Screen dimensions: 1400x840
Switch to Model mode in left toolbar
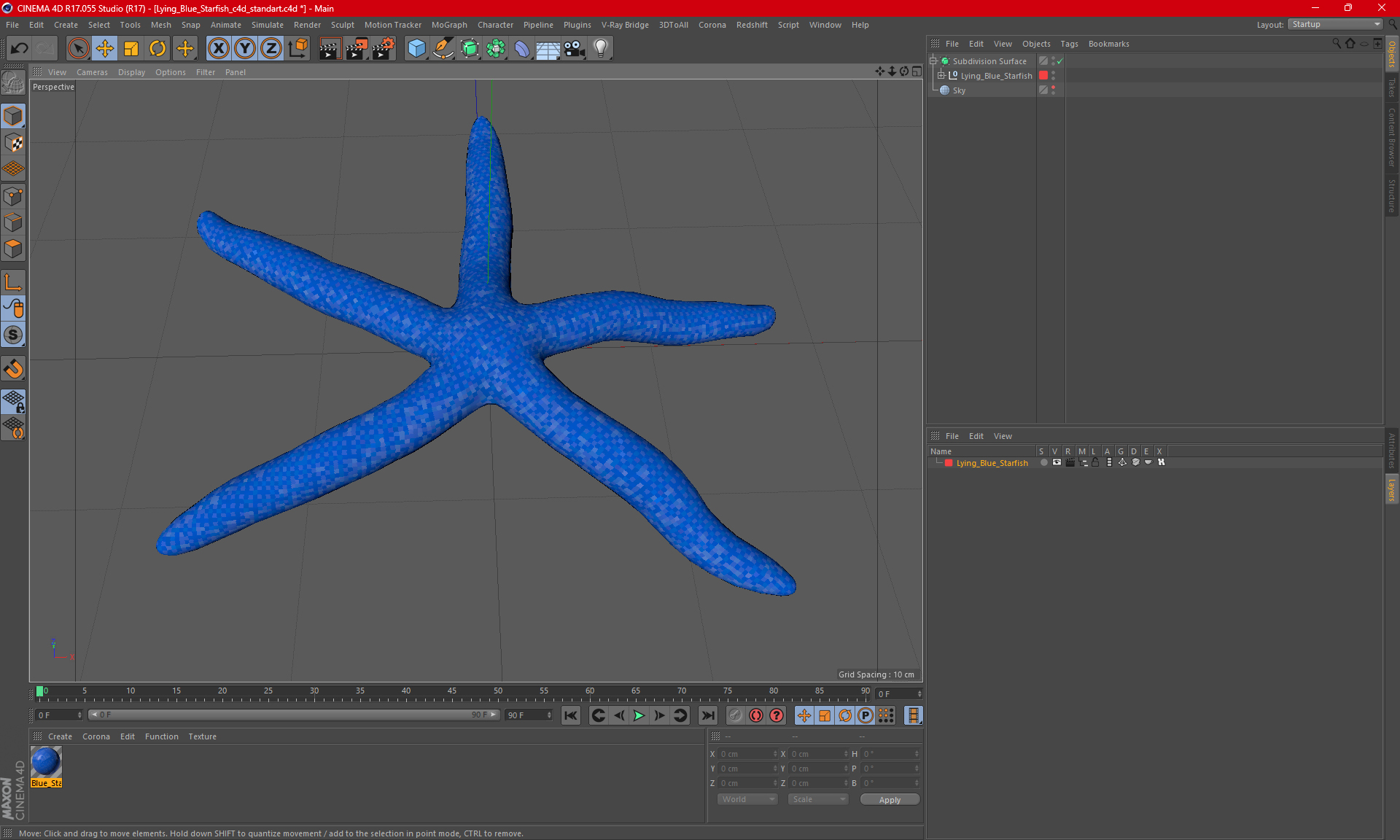click(x=13, y=117)
